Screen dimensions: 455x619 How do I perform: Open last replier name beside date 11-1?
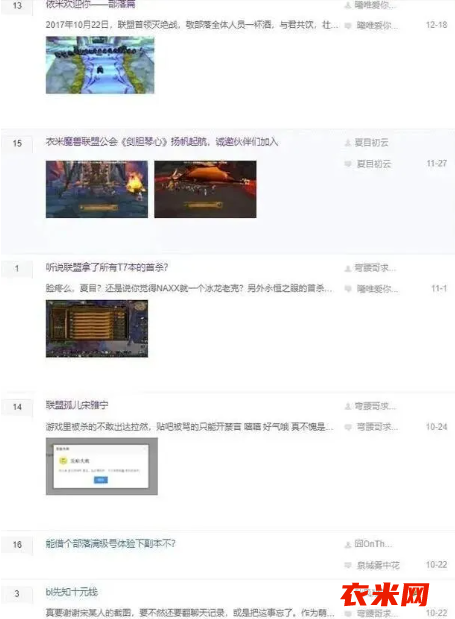(x=377, y=289)
